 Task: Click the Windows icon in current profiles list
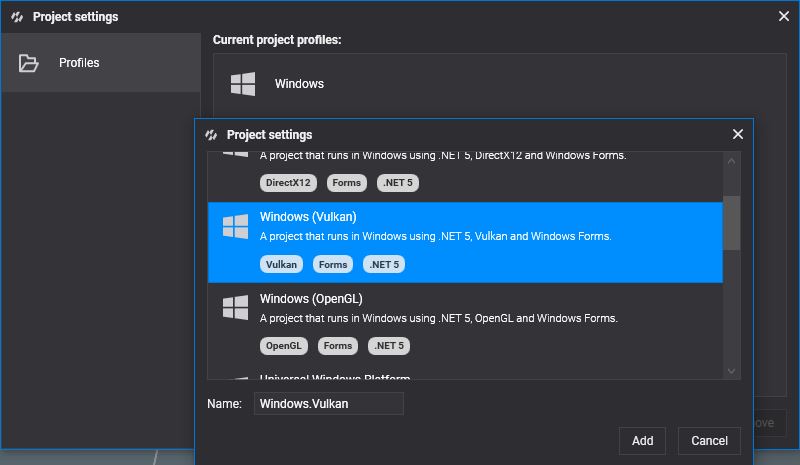pos(242,84)
